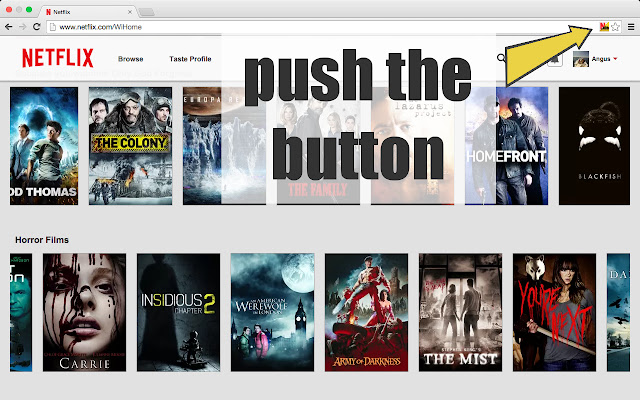Click the Netflix search magnifier icon

coord(501,58)
